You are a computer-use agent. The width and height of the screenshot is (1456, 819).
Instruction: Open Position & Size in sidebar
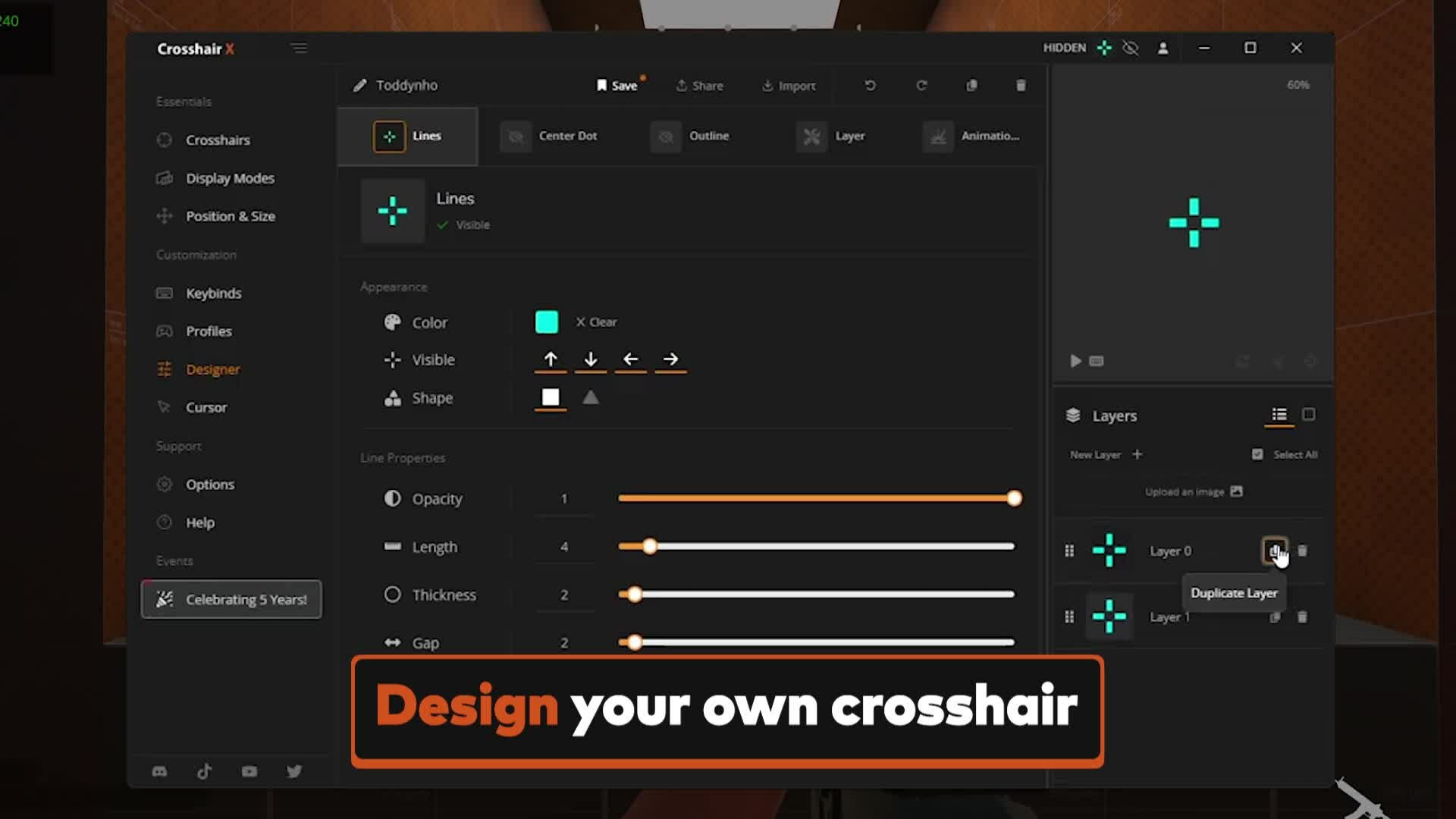click(230, 216)
